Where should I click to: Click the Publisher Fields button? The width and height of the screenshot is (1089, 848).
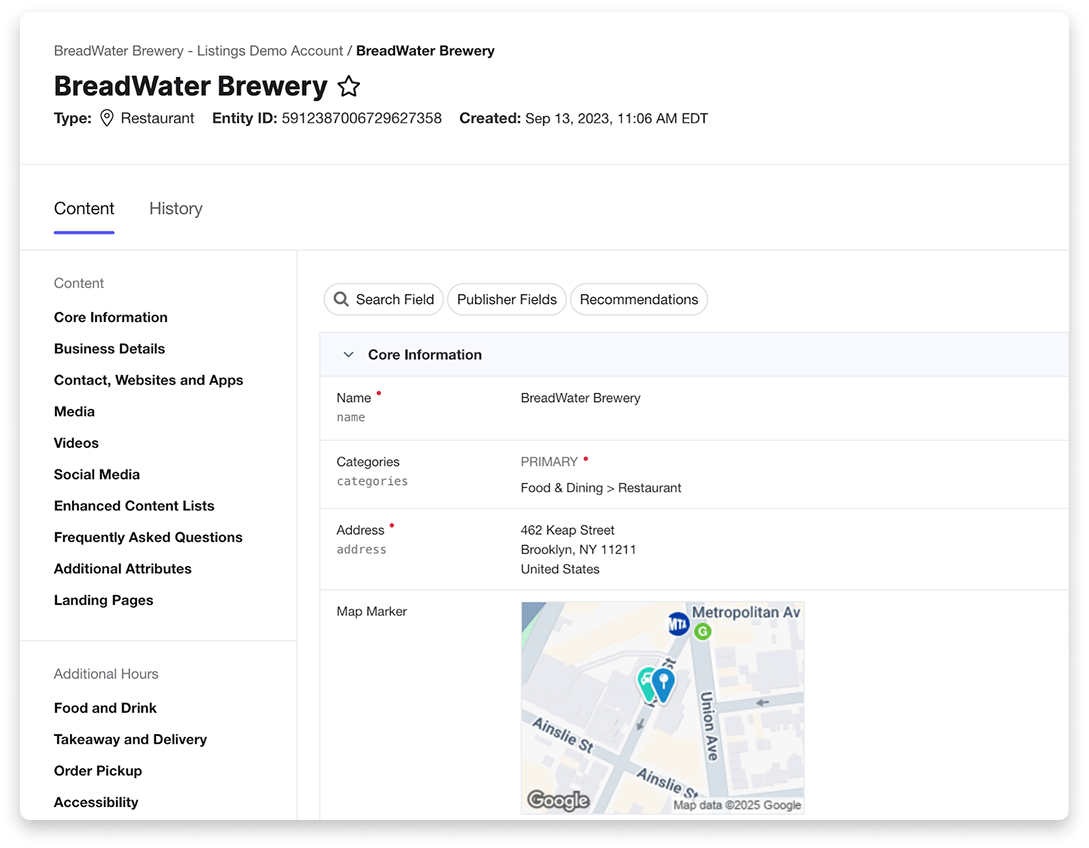[x=507, y=299]
